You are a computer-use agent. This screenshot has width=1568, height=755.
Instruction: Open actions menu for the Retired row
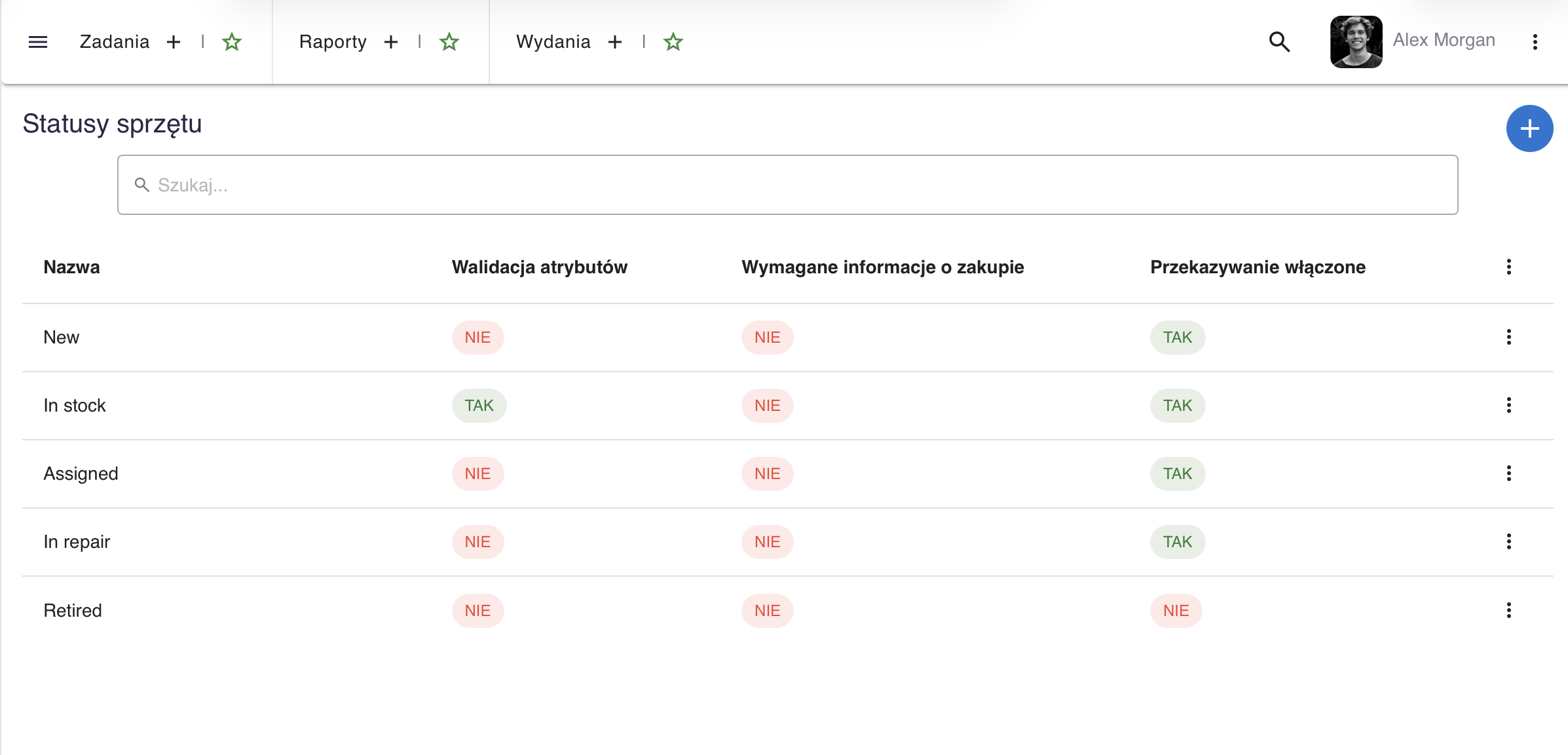coord(1509,610)
